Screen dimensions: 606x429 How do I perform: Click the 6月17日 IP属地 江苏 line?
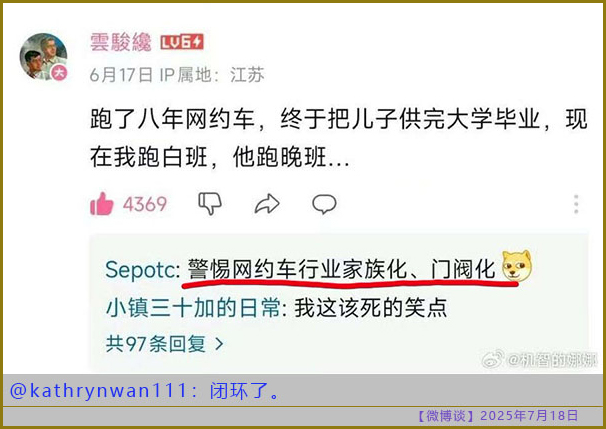(177, 74)
